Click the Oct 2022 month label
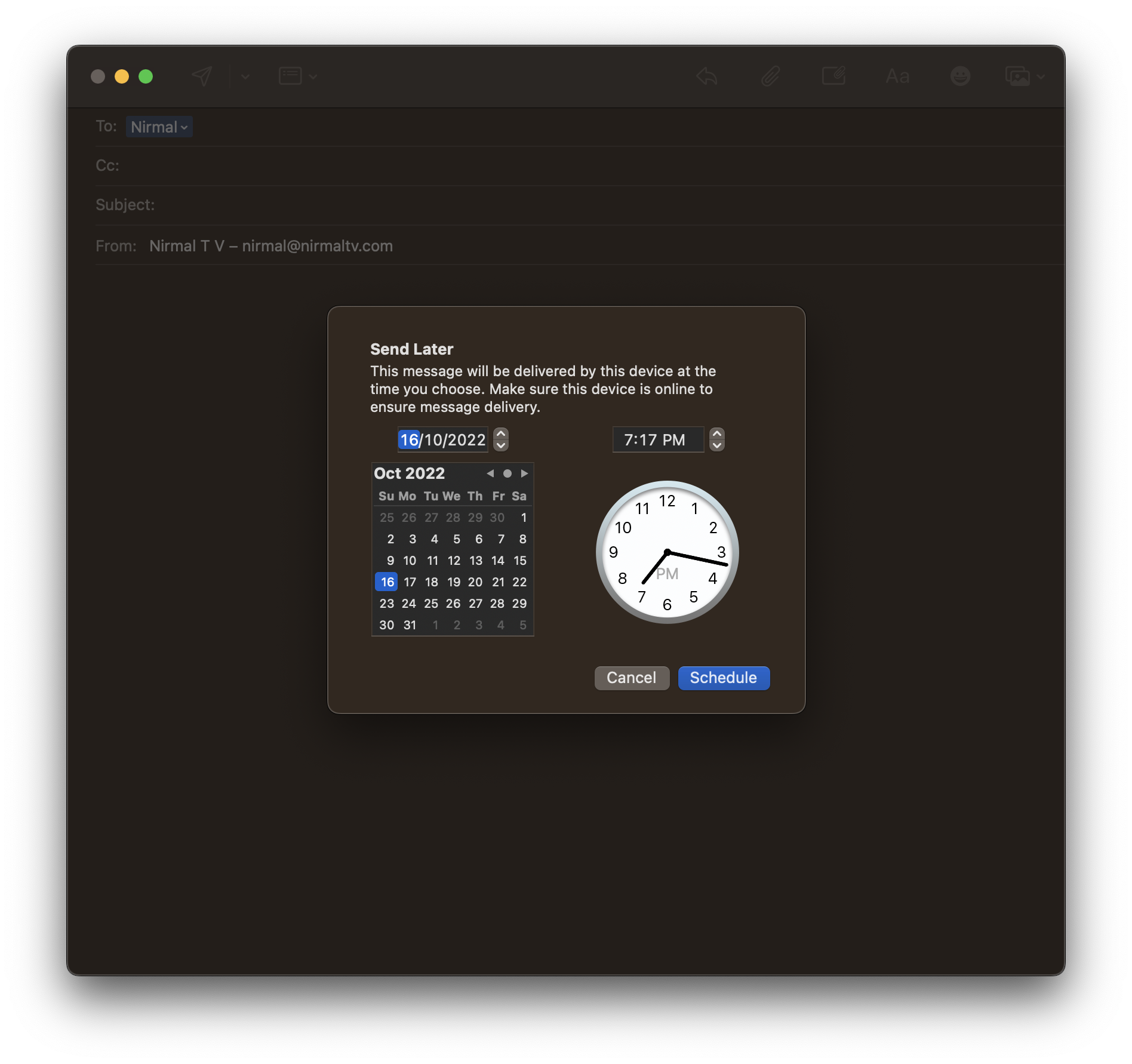 [x=410, y=473]
